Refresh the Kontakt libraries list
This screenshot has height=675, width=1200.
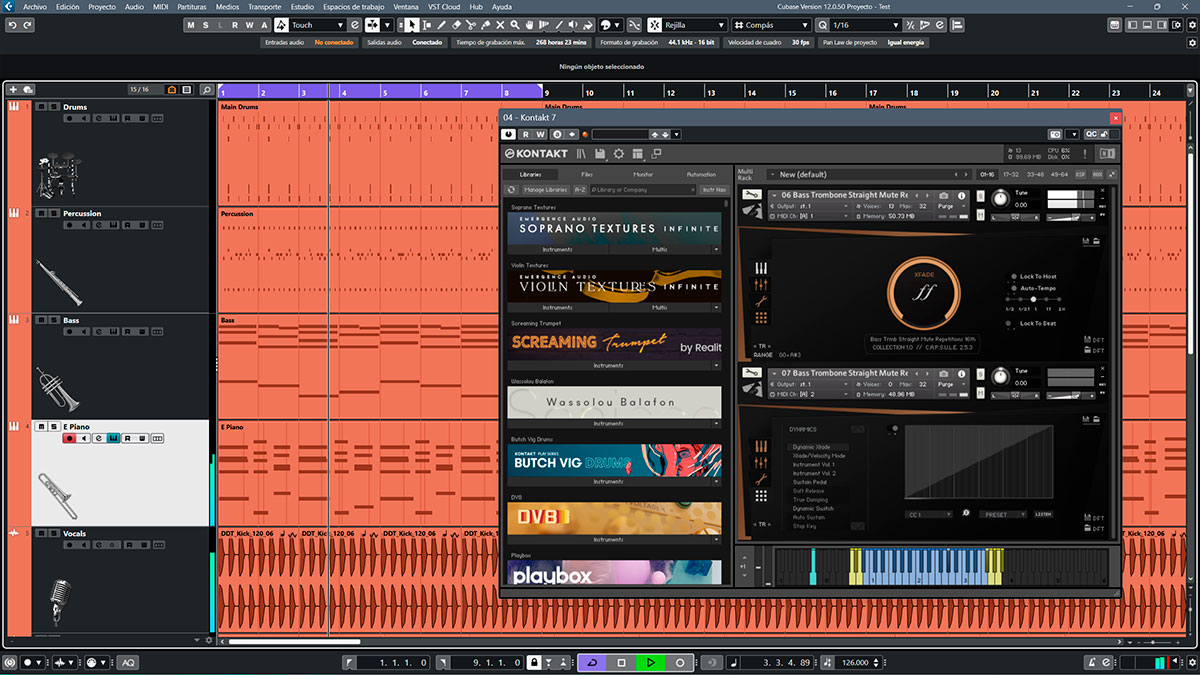512,189
